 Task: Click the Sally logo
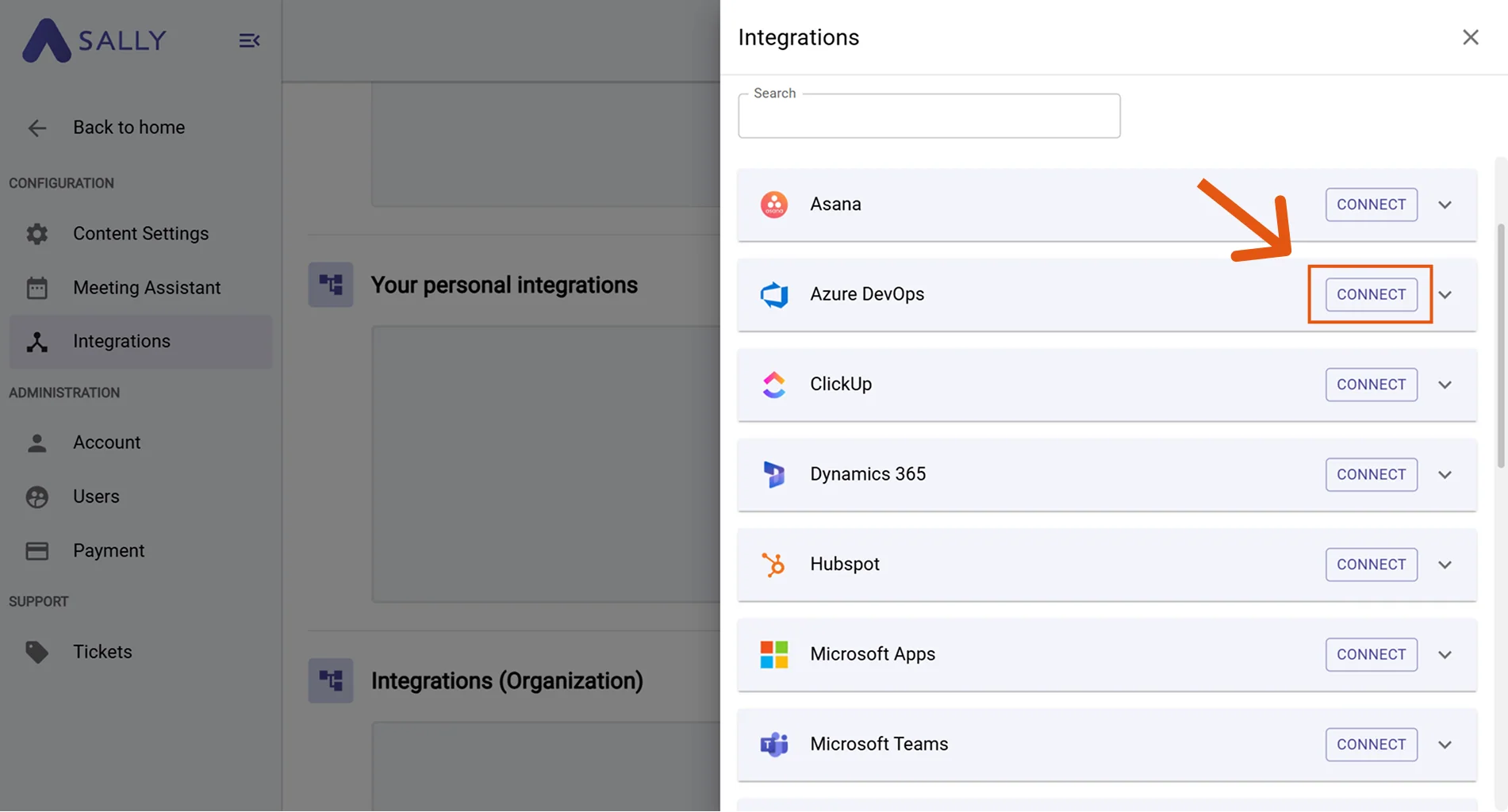click(x=94, y=40)
